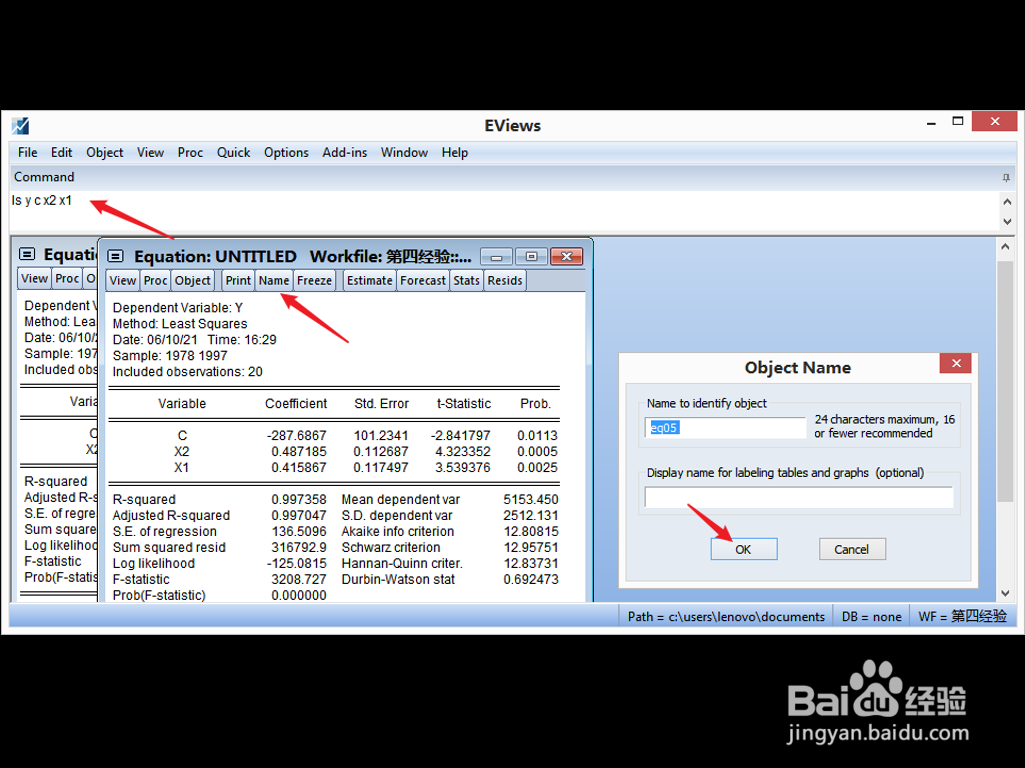Click Freeze in equation toolbar
Viewport: 1025px width, 768px height.
click(314, 280)
